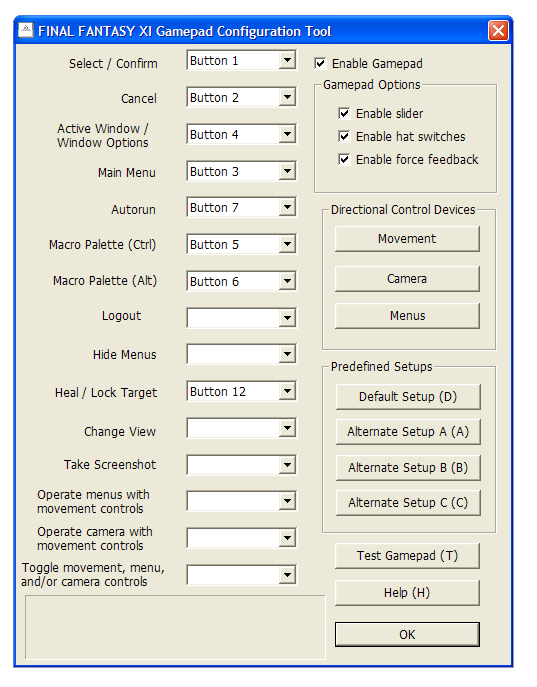Viewport: 537px width, 687px height.
Task: Click the application icon in title bar
Action: pyautogui.click(x=26, y=30)
